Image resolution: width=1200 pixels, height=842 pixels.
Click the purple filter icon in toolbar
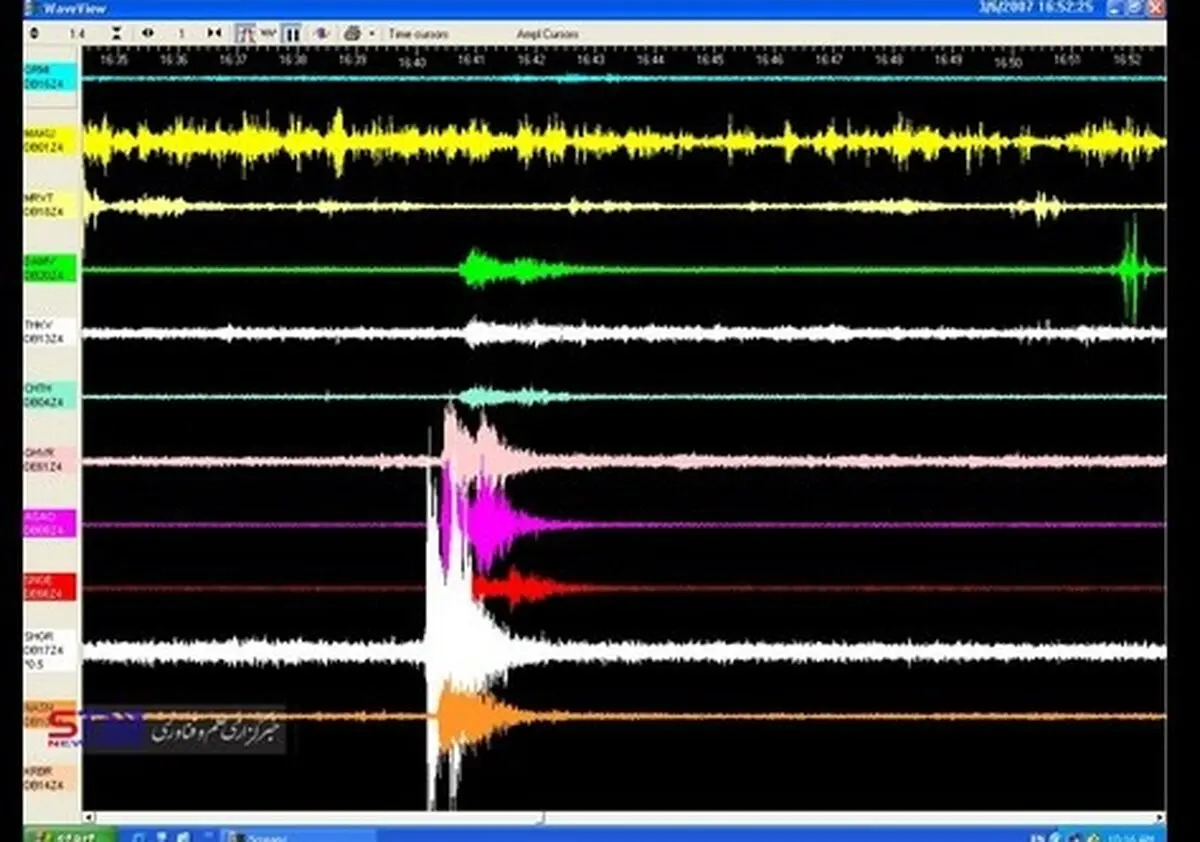point(322,33)
